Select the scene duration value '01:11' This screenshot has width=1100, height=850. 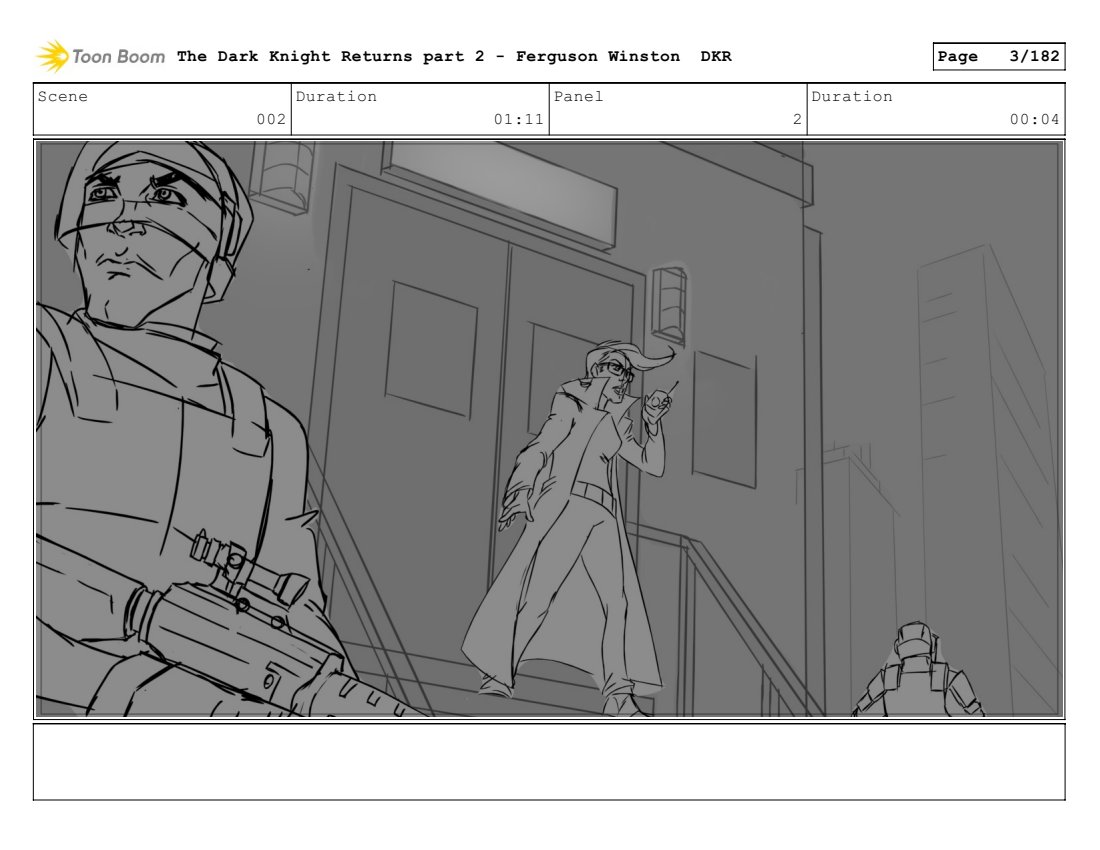pos(518,119)
